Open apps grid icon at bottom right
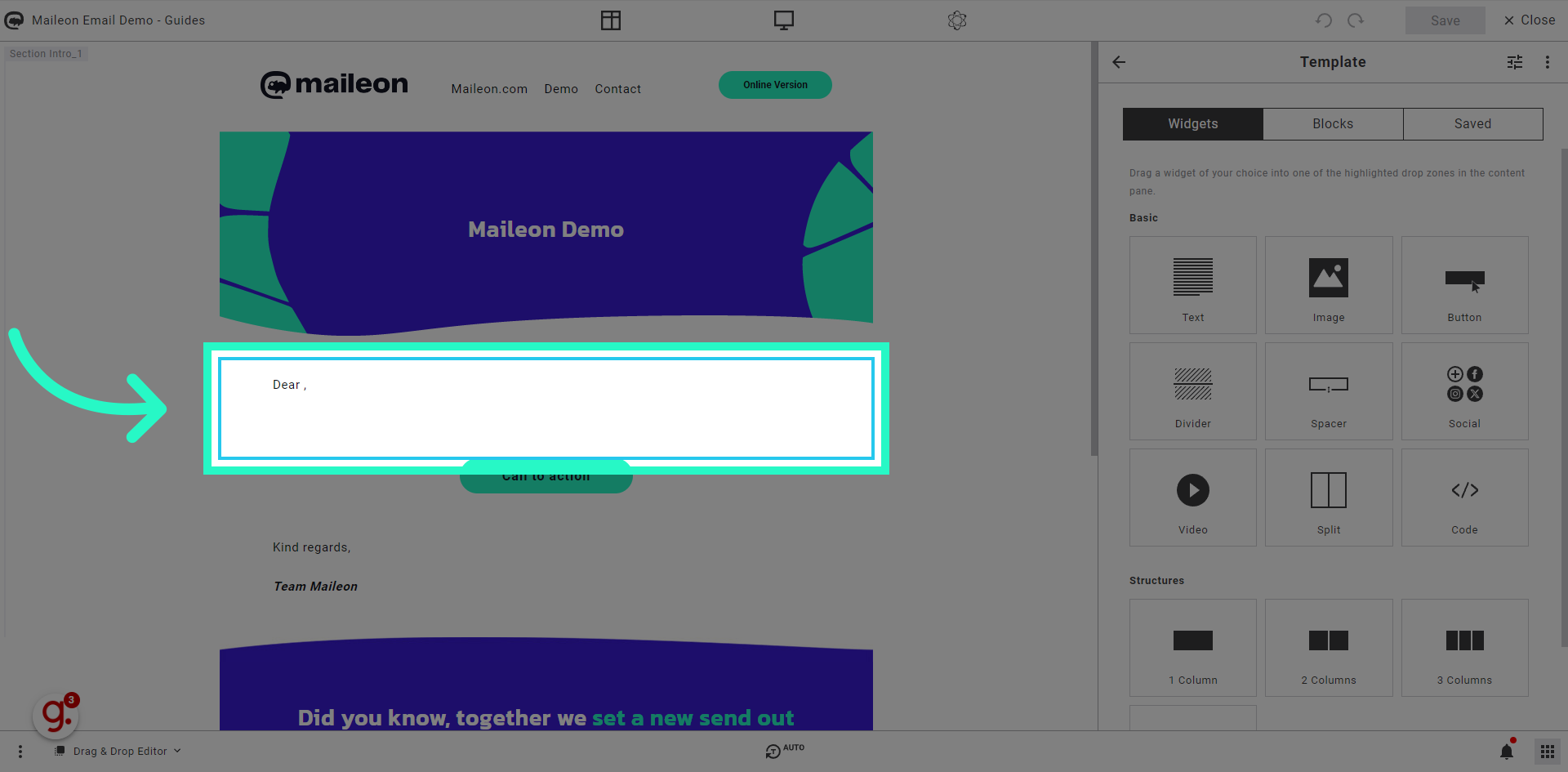1568x772 pixels. coord(1548,752)
